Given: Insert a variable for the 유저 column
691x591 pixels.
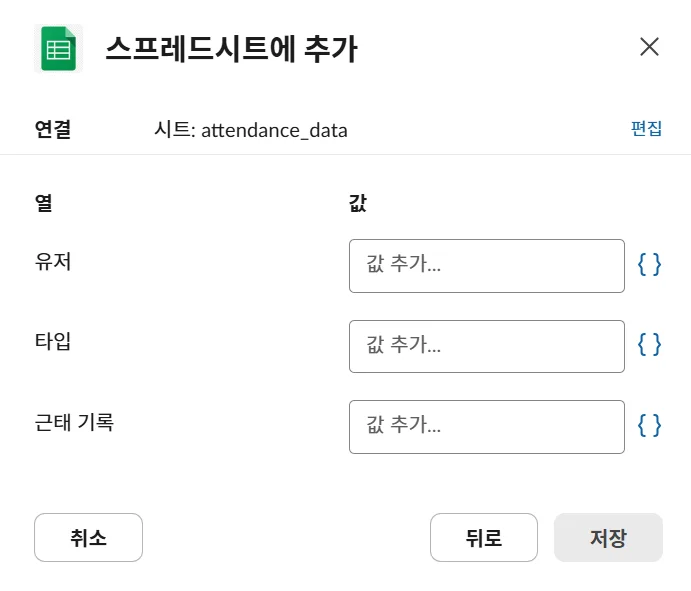Looking at the screenshot, I should pyautogui.click(x=649, y=265).
